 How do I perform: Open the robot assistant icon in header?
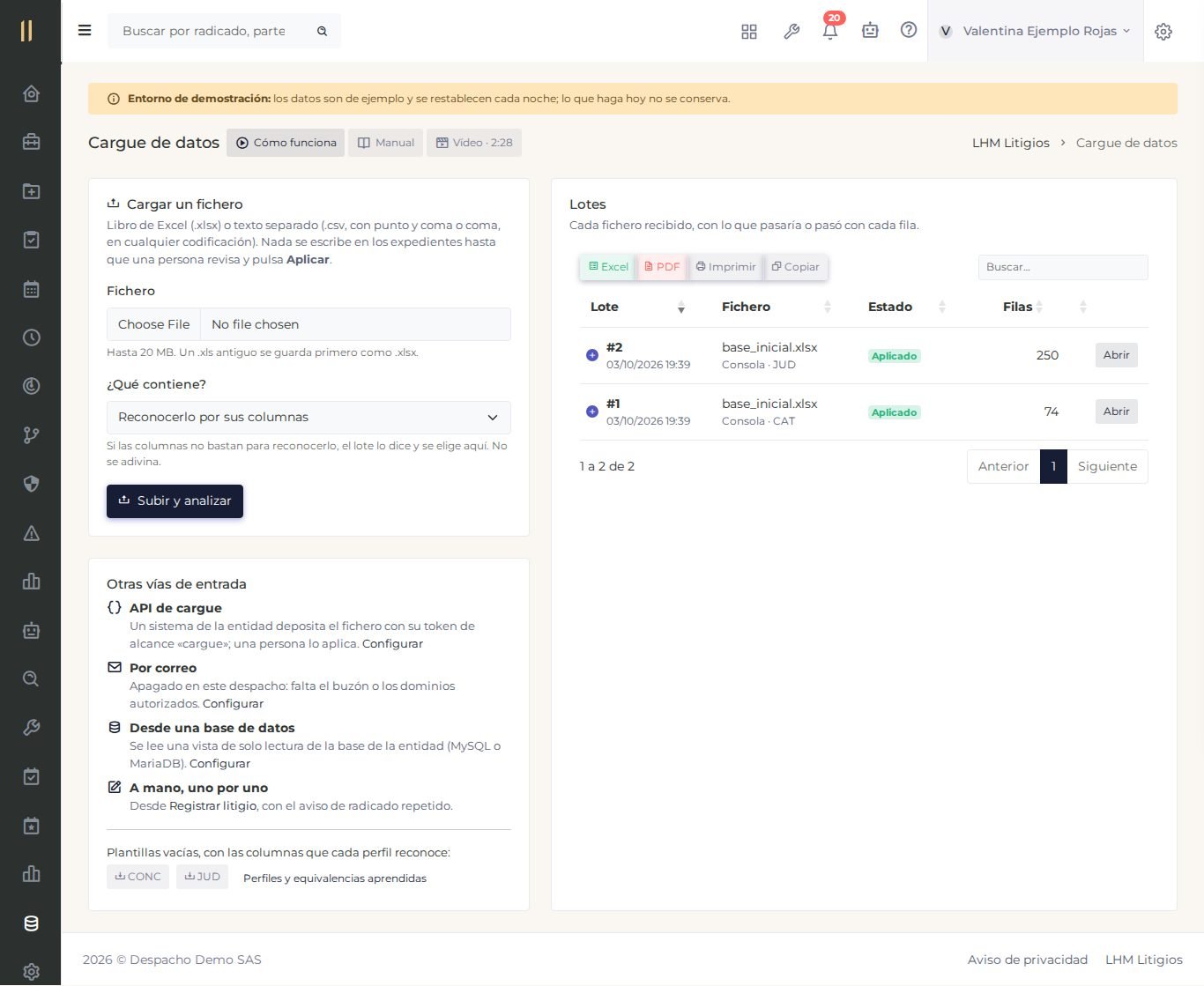[870, 31]
